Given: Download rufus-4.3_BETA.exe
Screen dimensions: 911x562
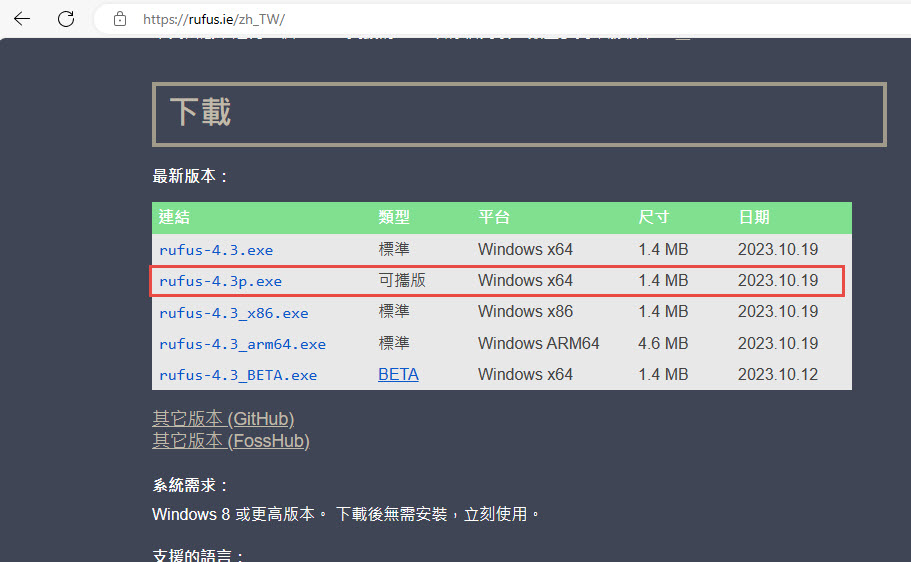Looking at the screenshot, I should click(x=238, y=375).
